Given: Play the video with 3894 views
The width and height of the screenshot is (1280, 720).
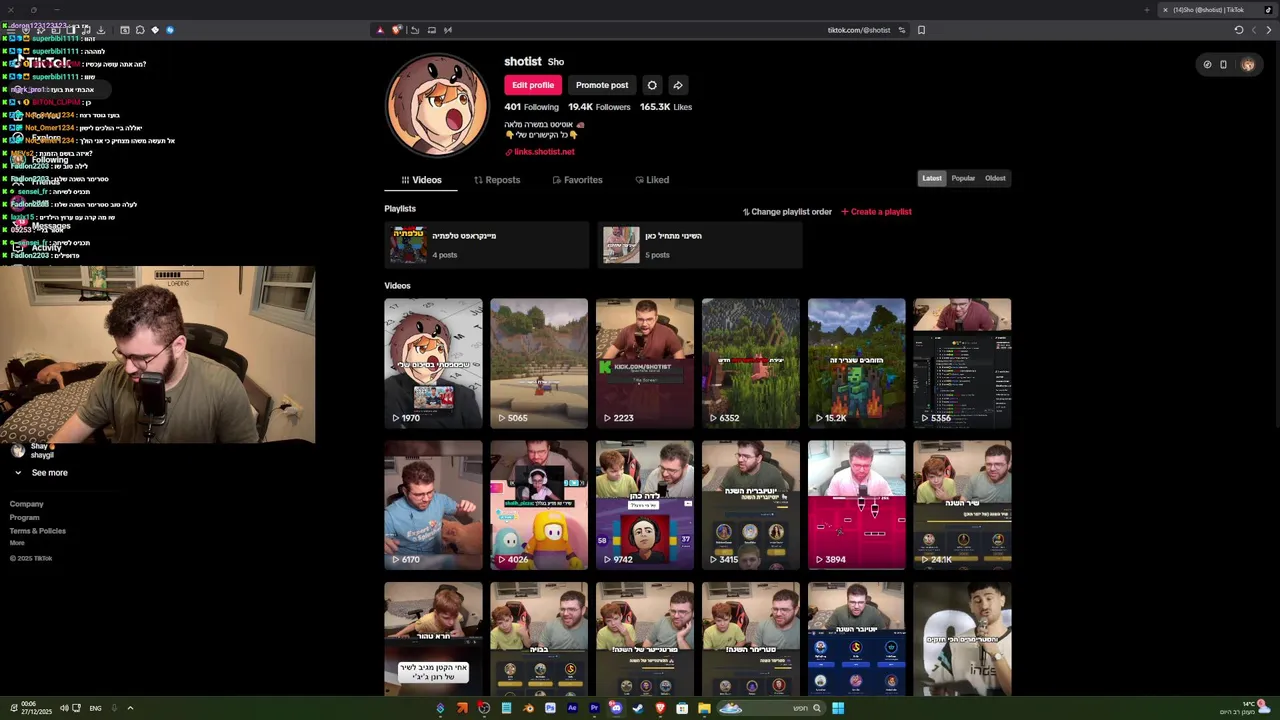Looking at the screenshot, I should tap(857, 505).
